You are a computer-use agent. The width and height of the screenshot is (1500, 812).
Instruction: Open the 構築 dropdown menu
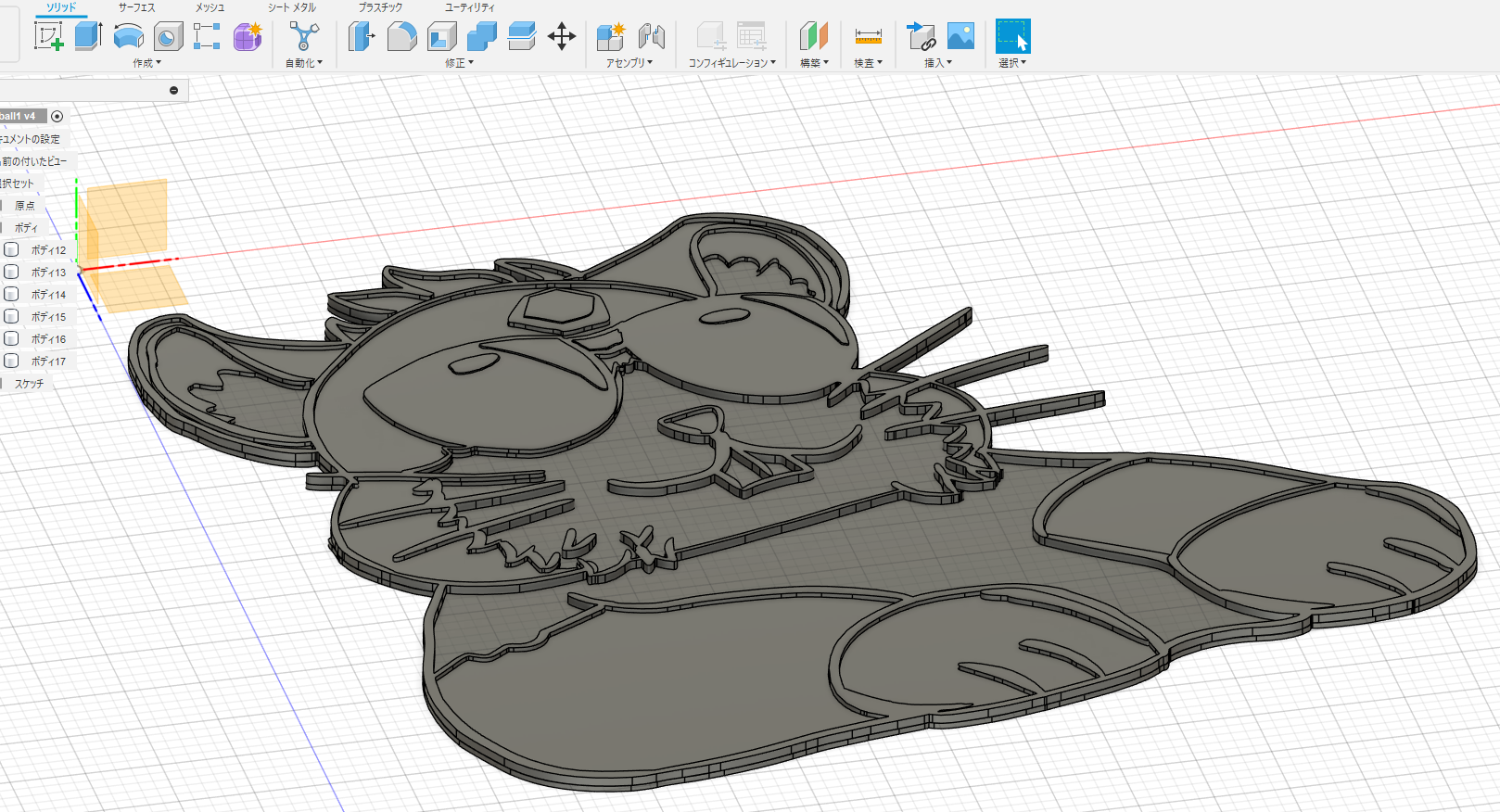pos(814,63)
